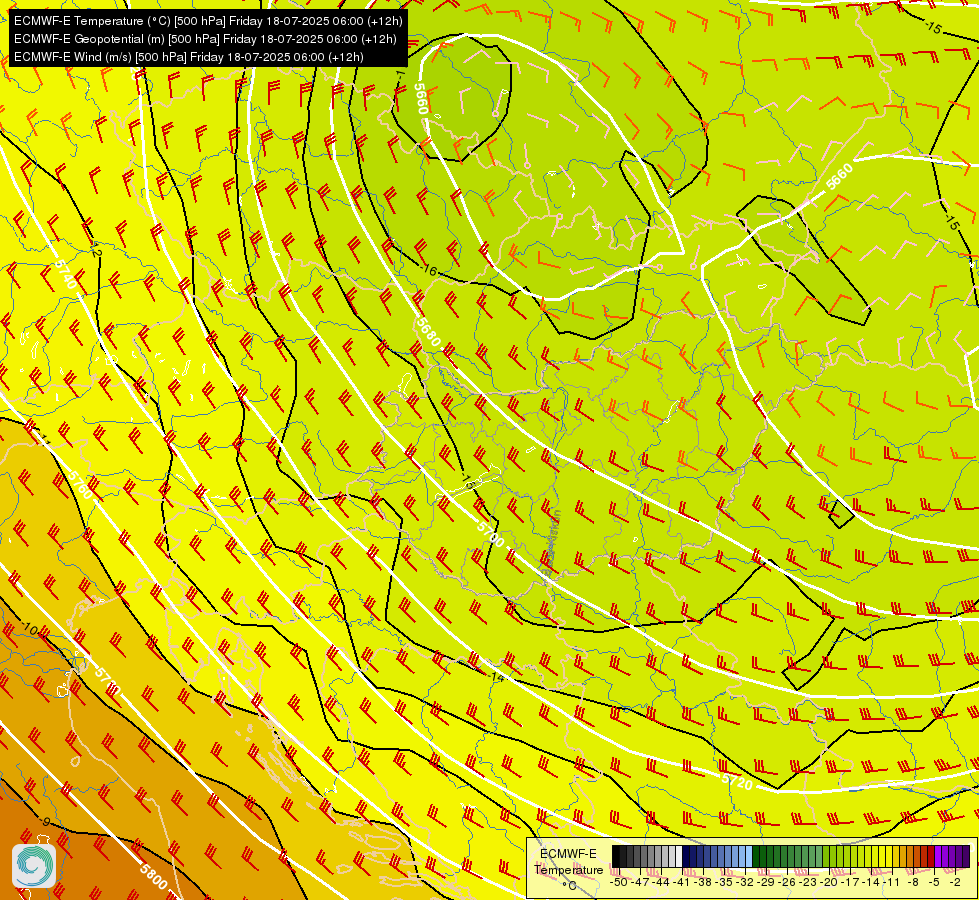Viewport: 979px width, 900px height.
Task: Click the -20 value on the legend scale
Action: tap(830, 882)
